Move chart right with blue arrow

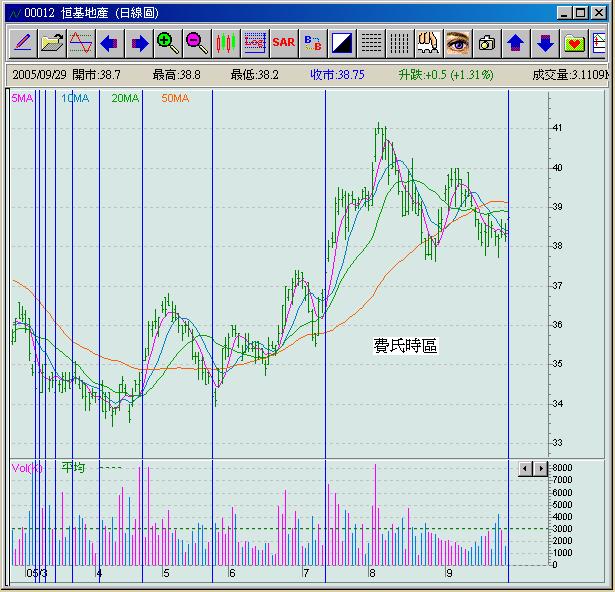coord(139,43)
